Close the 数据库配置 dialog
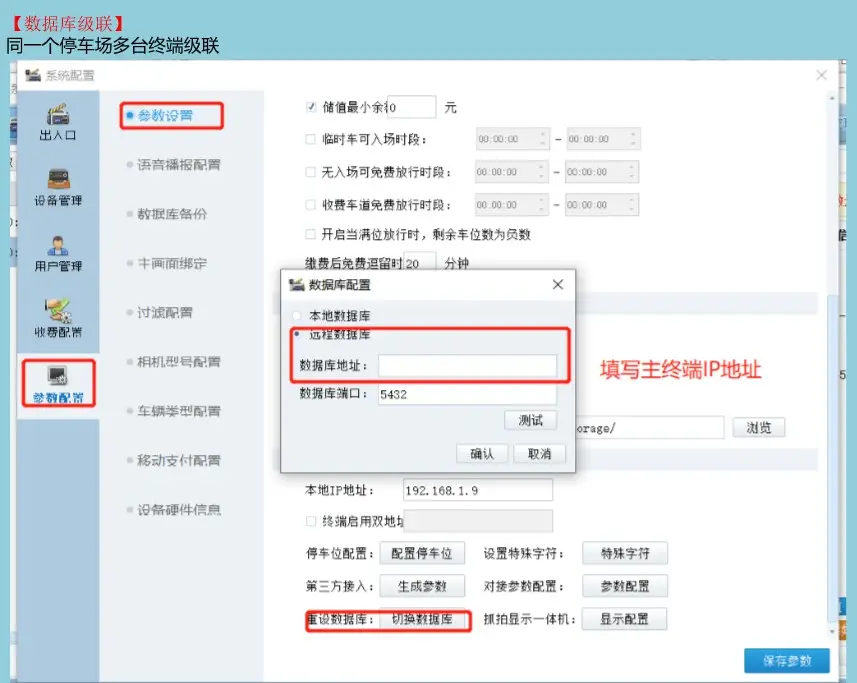 (x=557, y=285)
